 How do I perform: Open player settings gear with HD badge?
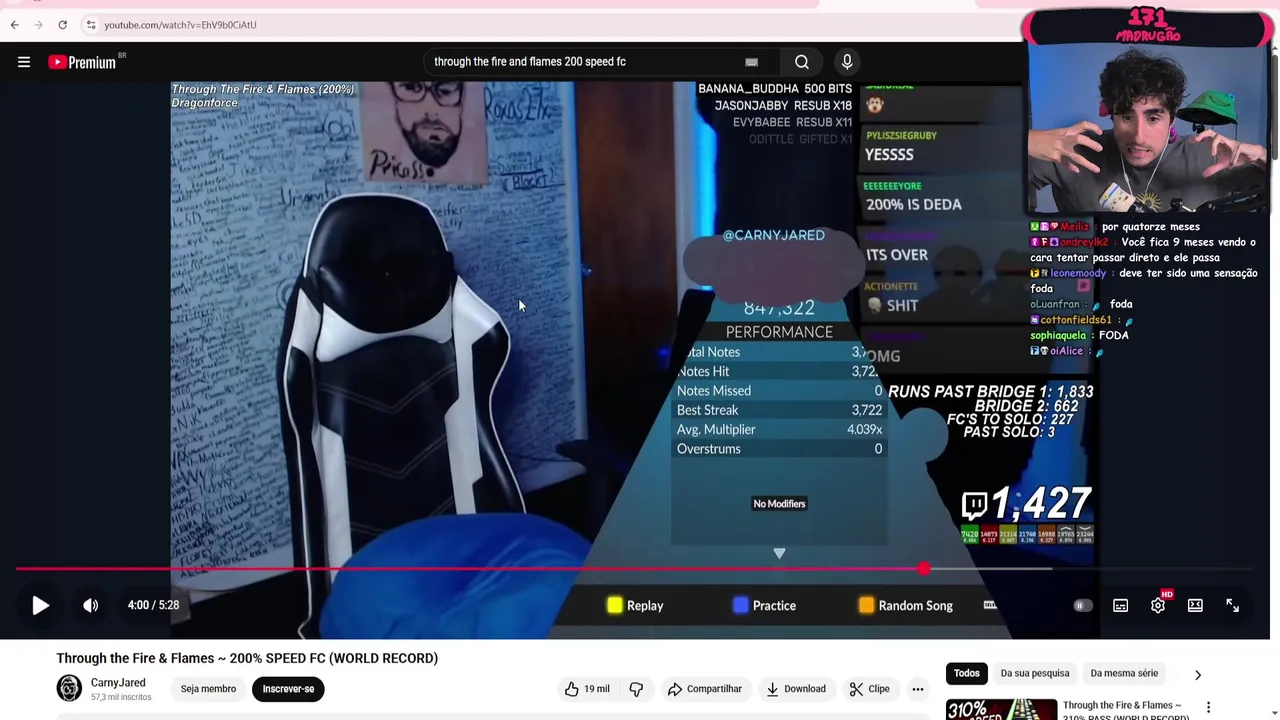(1159, 604)
